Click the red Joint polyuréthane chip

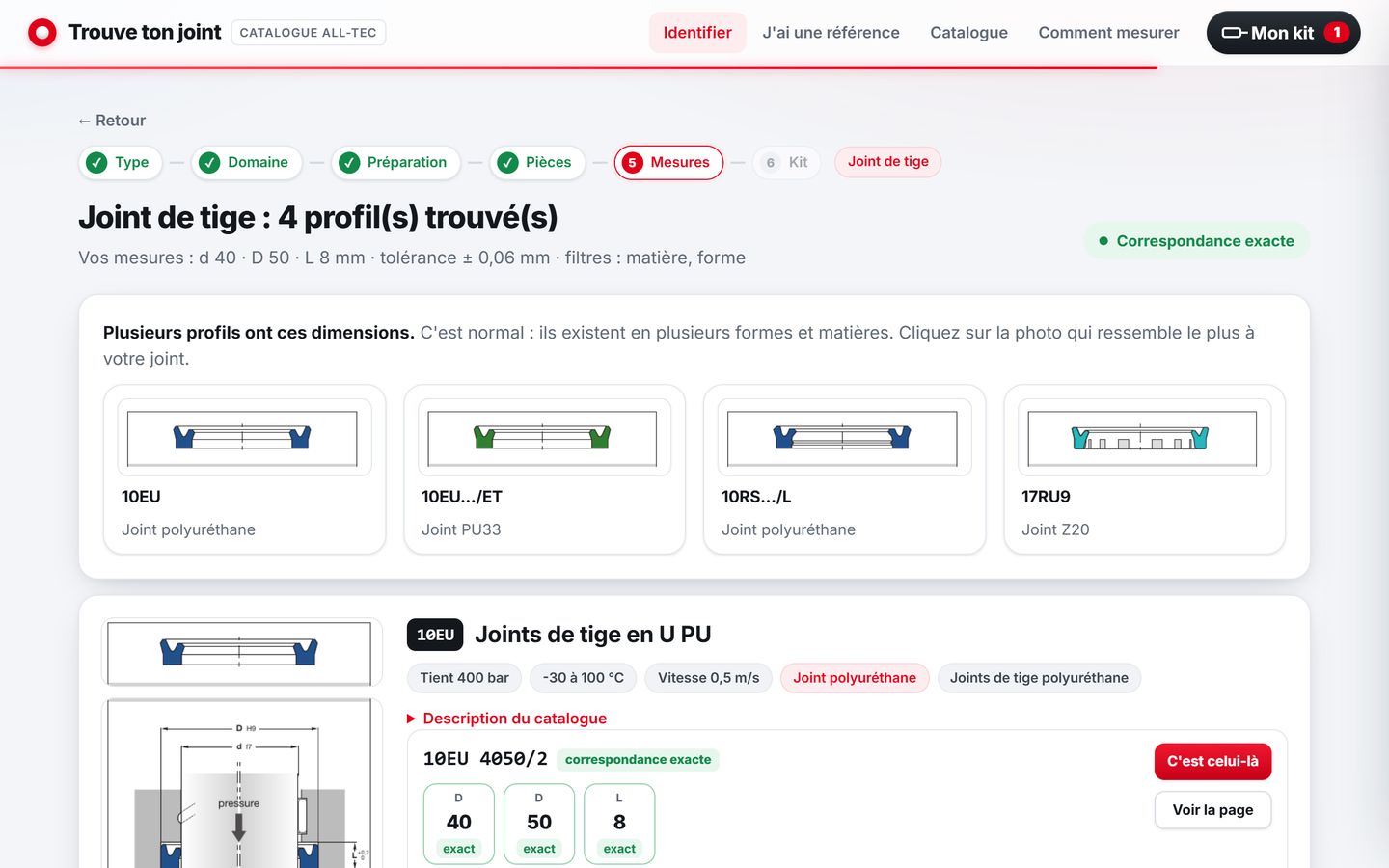855,678
